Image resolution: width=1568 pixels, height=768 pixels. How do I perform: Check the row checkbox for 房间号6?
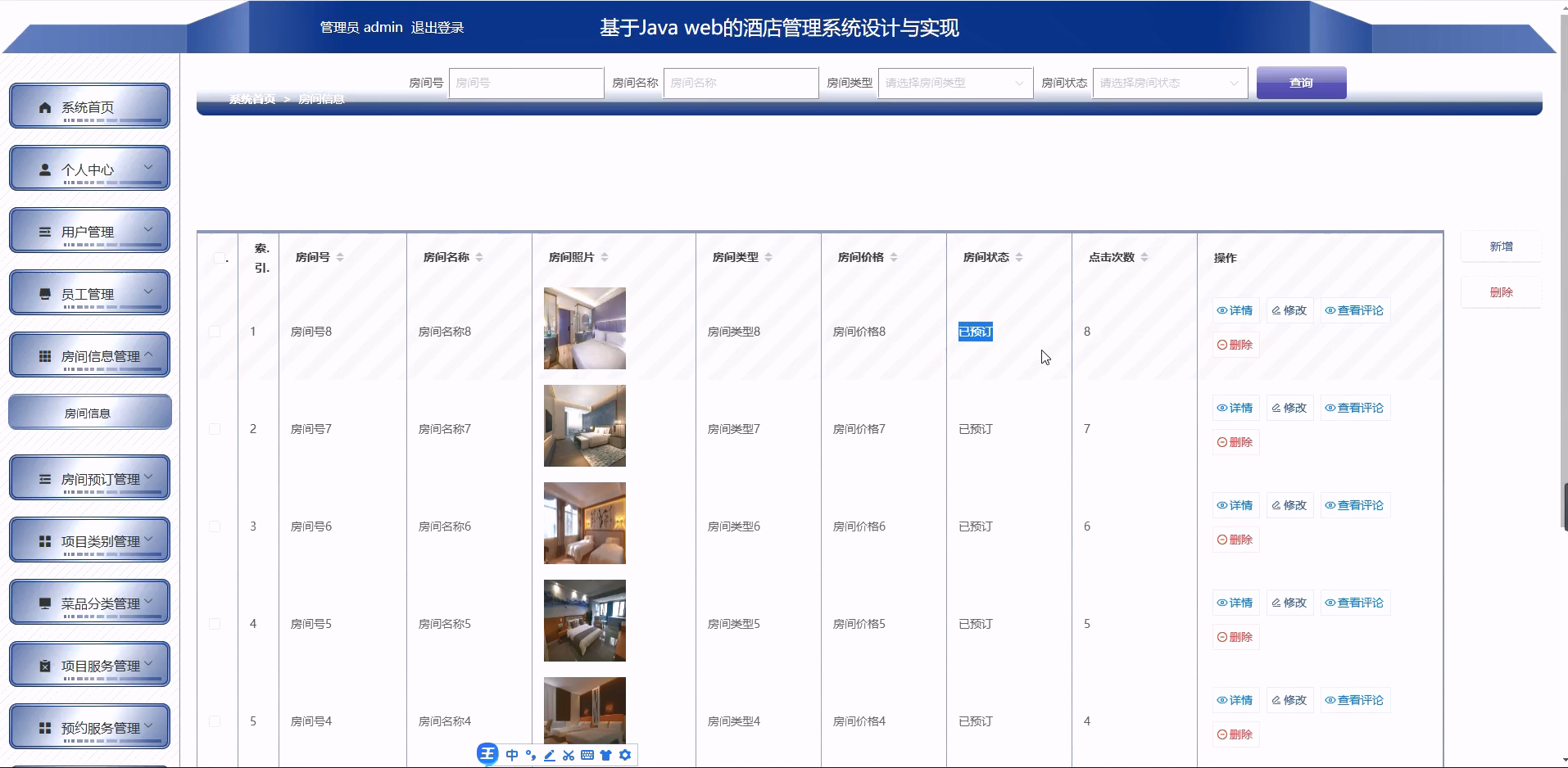pos(215,526)
